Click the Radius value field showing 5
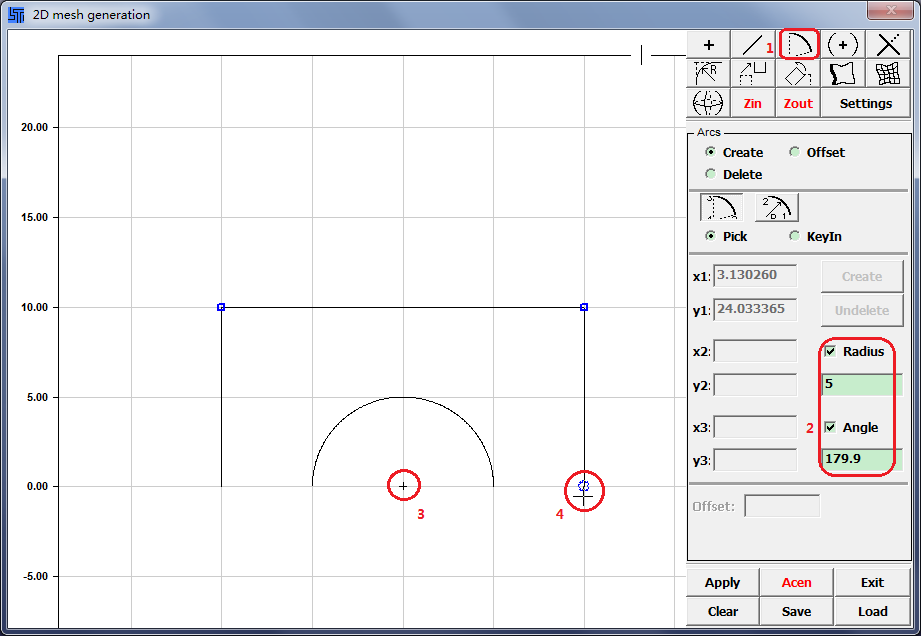Viewport: 921px width, 636px height. click(x=861, y=384)
